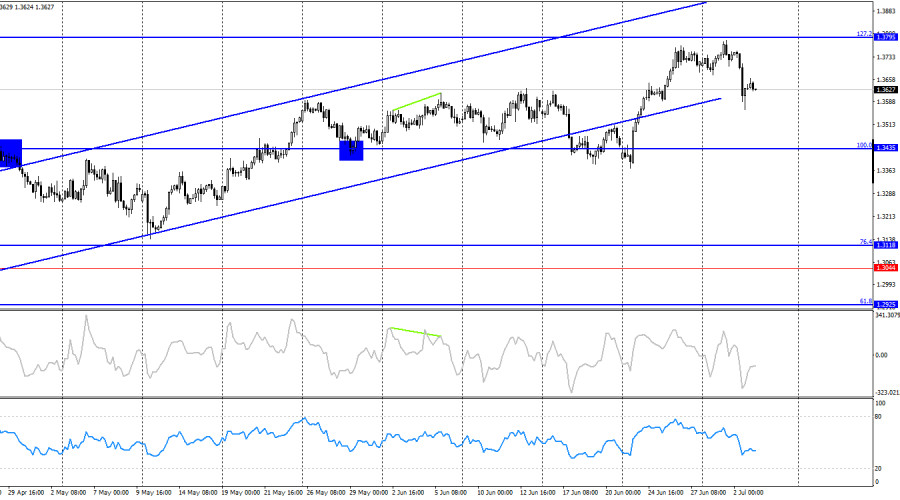This screenshot has width=900, height=500.
Task: Click the 1.2993 price scale value
Action: 886,284
